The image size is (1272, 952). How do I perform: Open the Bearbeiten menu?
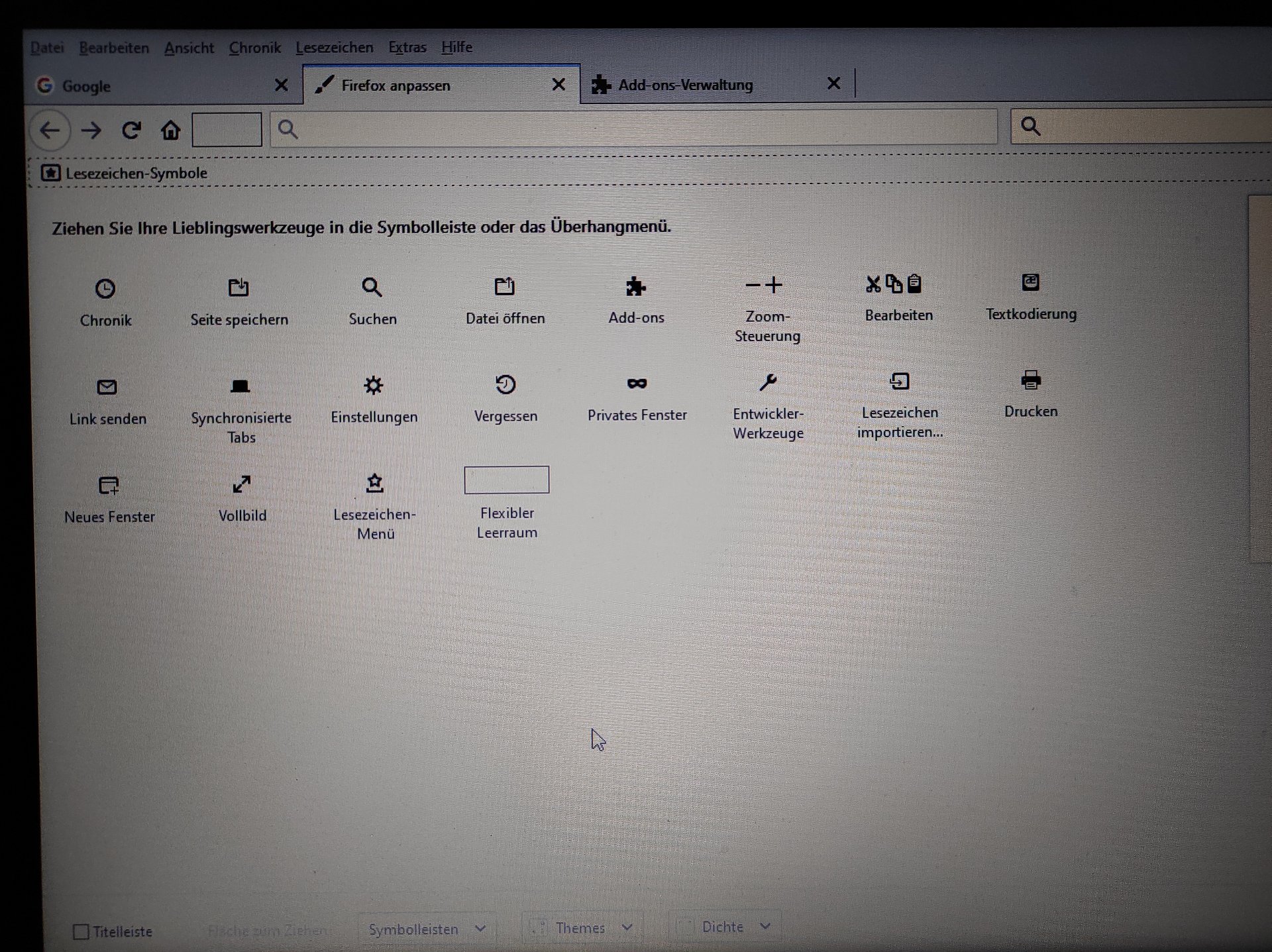pos(114,48)
